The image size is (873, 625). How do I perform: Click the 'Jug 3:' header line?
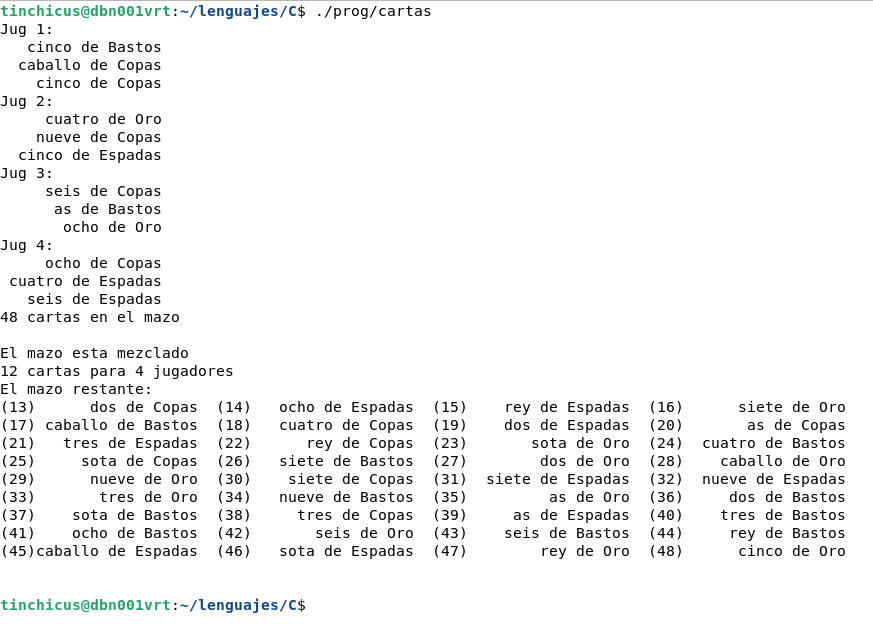tap(27, 173)
